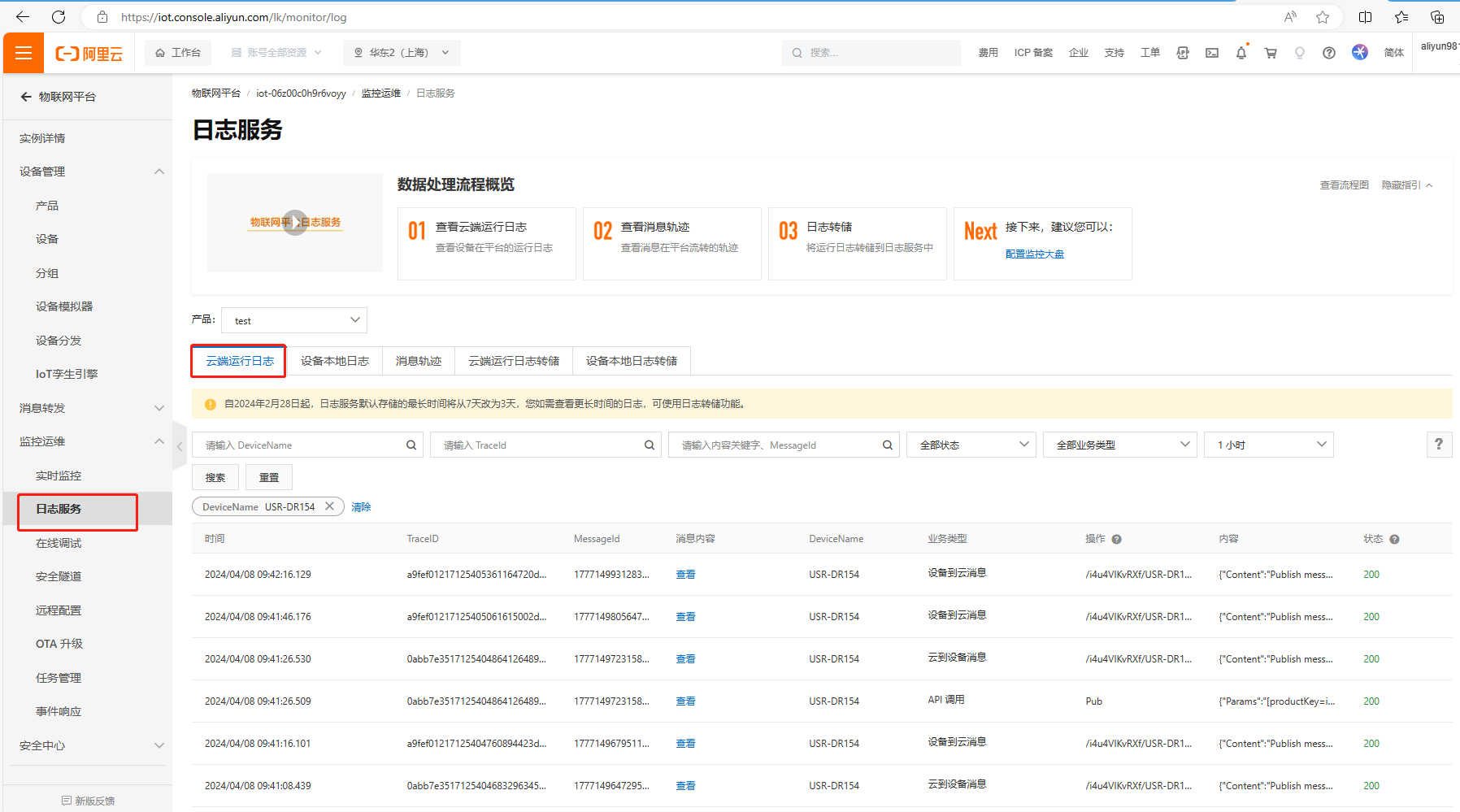Click the 搜索 search button

[215, 478]
